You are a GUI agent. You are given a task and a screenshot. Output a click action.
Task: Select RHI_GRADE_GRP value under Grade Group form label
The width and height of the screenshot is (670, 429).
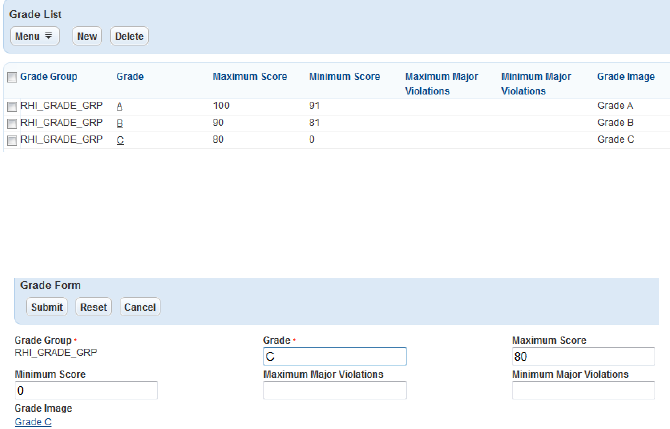coord(56,353)
